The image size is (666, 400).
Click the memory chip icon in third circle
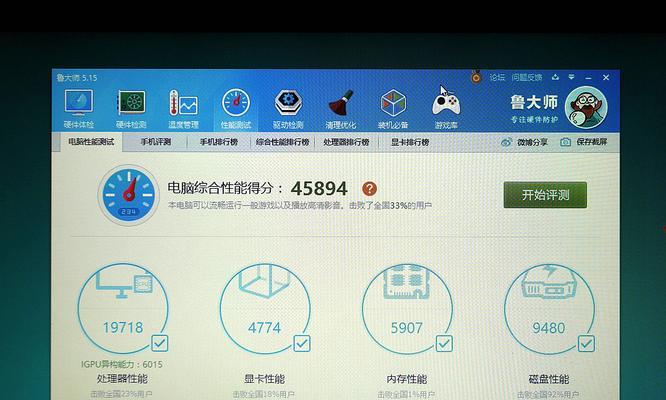(x=406, y=281)
